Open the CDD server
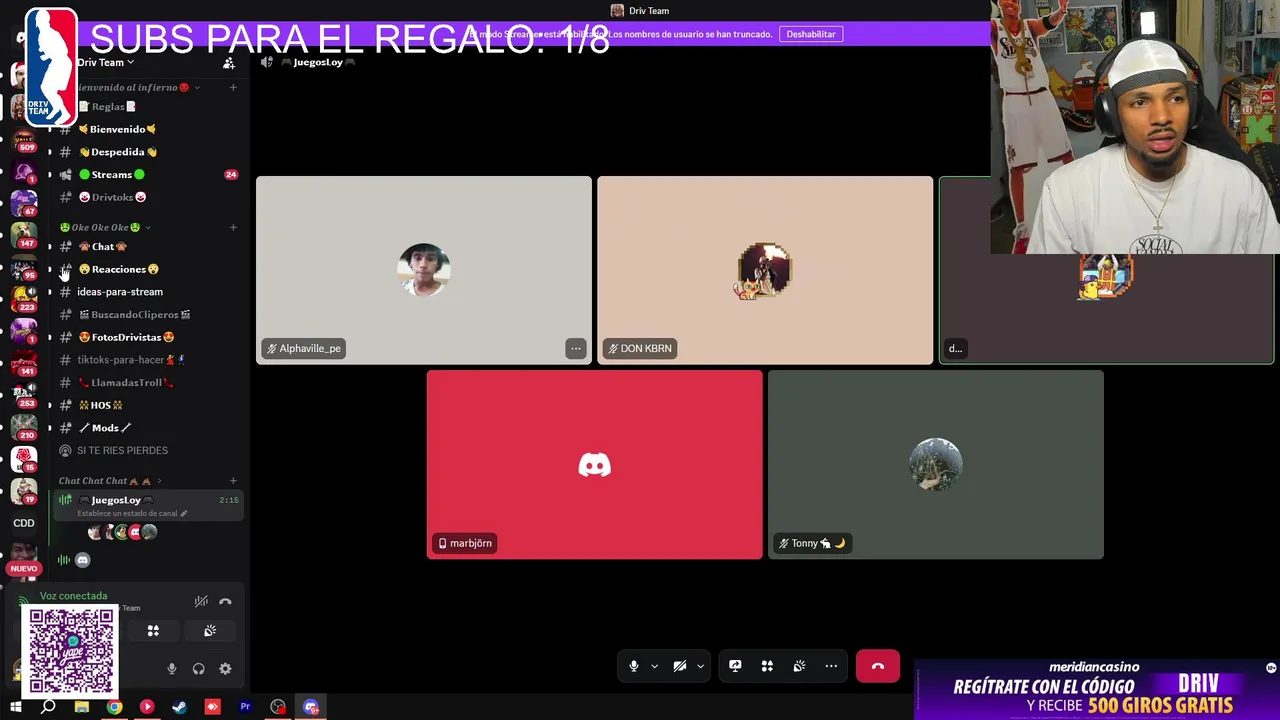 click(x=24, y=523)
